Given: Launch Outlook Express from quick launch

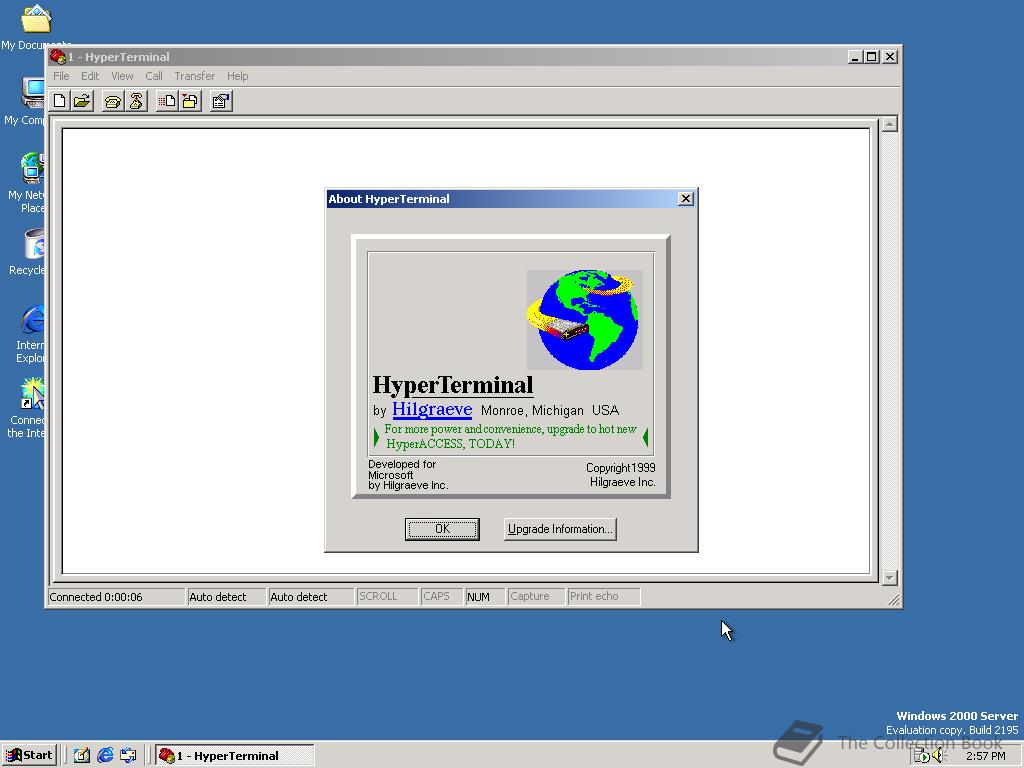Looking at the screenshot, I should coord(128,756).
